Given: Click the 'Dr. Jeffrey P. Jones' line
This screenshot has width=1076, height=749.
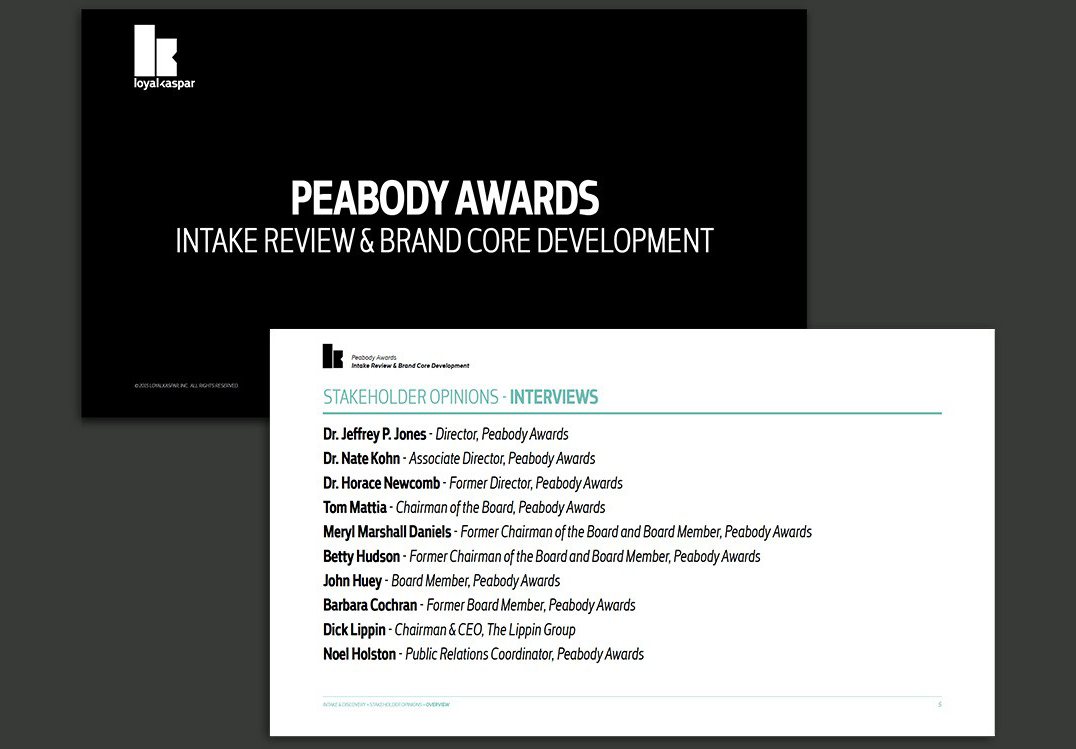Looking at the screenshot, I should pos(445,434).
